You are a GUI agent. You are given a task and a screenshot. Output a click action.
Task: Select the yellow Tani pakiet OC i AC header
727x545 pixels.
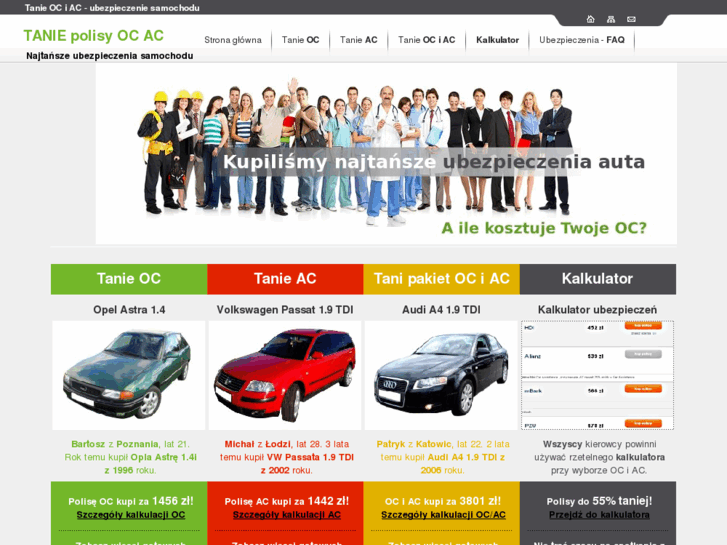pyautogui.click(x=441, y=279)
